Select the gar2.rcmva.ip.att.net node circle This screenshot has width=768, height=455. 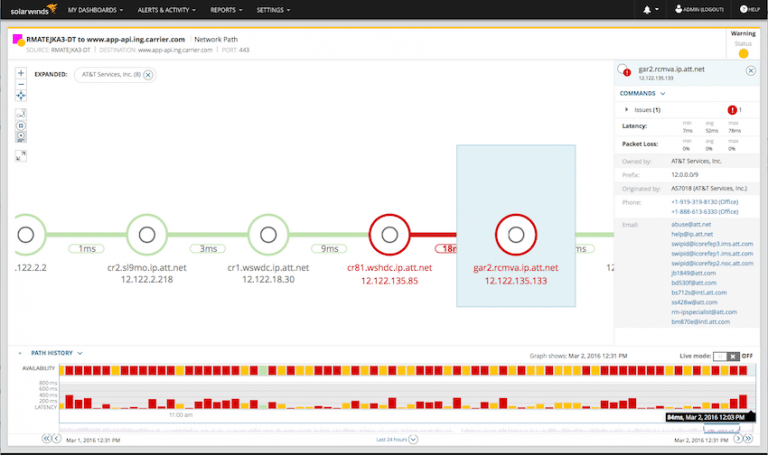(516, 235)
